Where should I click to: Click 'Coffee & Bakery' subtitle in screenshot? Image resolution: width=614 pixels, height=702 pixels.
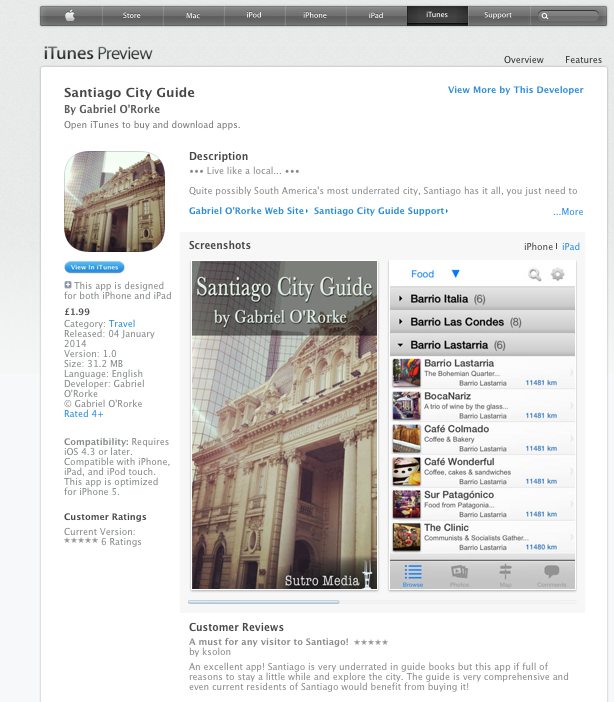(x=449, y=440)
